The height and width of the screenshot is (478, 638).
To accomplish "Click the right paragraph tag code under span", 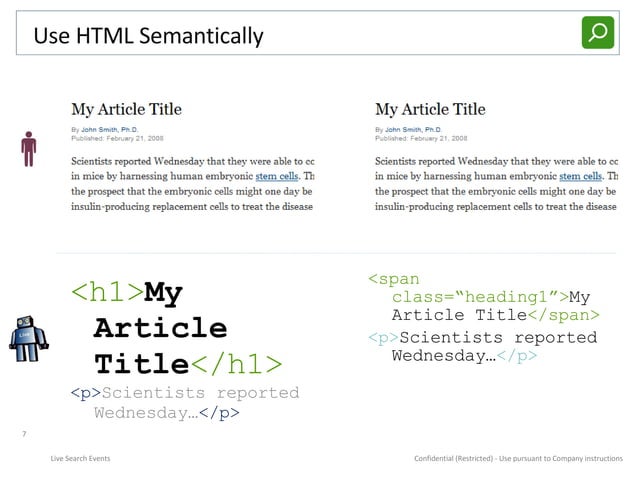I will coord(482,346).
